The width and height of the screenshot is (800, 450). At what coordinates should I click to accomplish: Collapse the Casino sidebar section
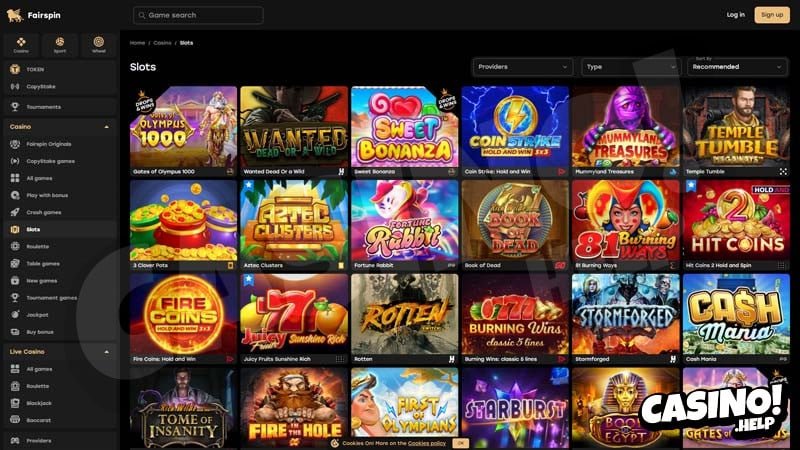click(107, 127)
